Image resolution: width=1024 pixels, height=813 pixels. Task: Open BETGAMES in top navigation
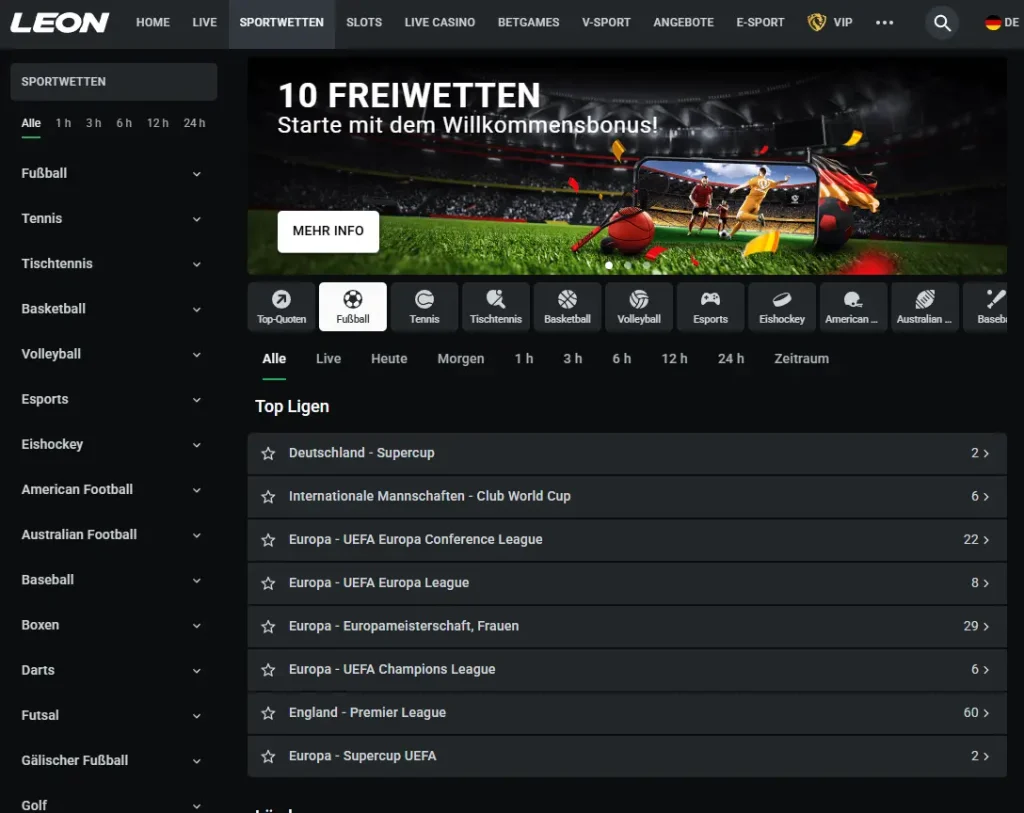(x=528, y=23)
